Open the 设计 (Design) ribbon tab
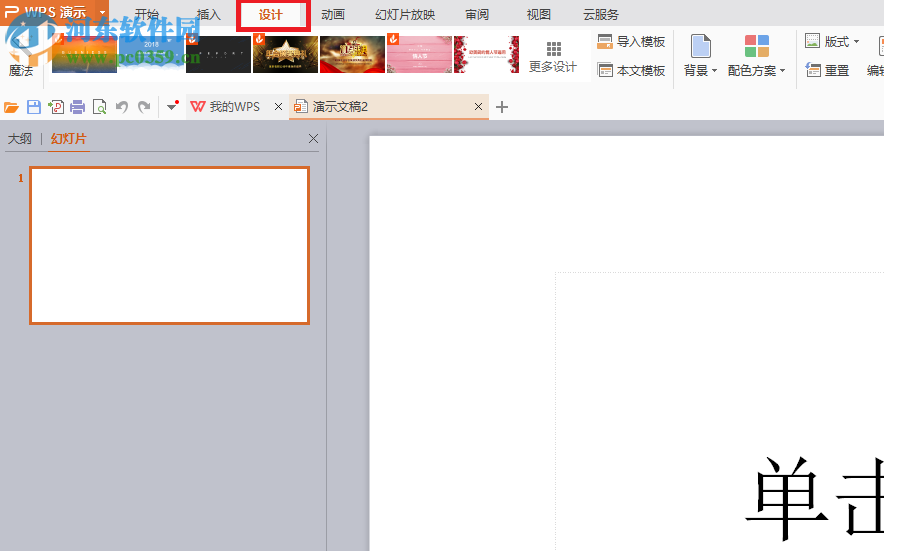The height and width of the screenshot is (551, 899). 270,15
